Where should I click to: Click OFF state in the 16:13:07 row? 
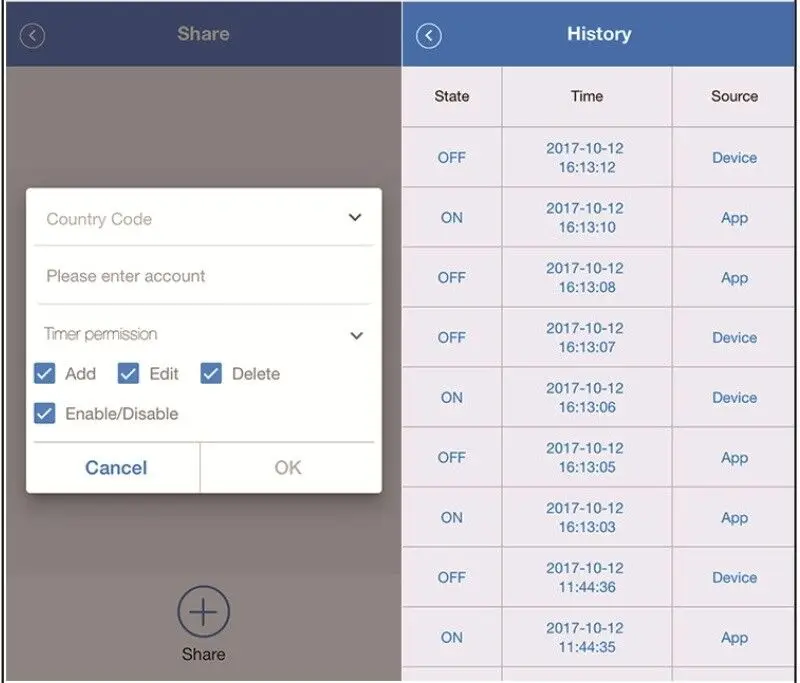pos(452,338)
